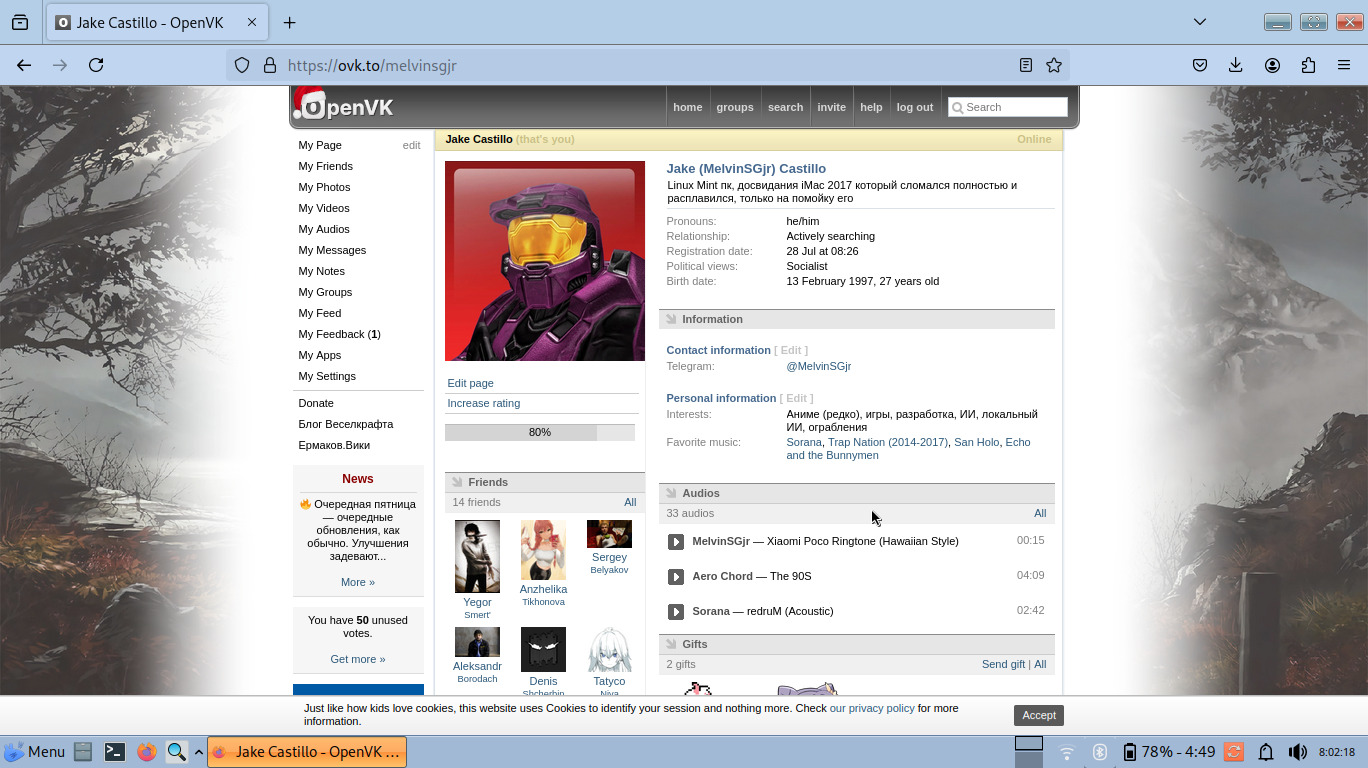The height and width of the screenshot is (768, 1368).
Task: Collapse the Friends section
Action: click(457, 482)
